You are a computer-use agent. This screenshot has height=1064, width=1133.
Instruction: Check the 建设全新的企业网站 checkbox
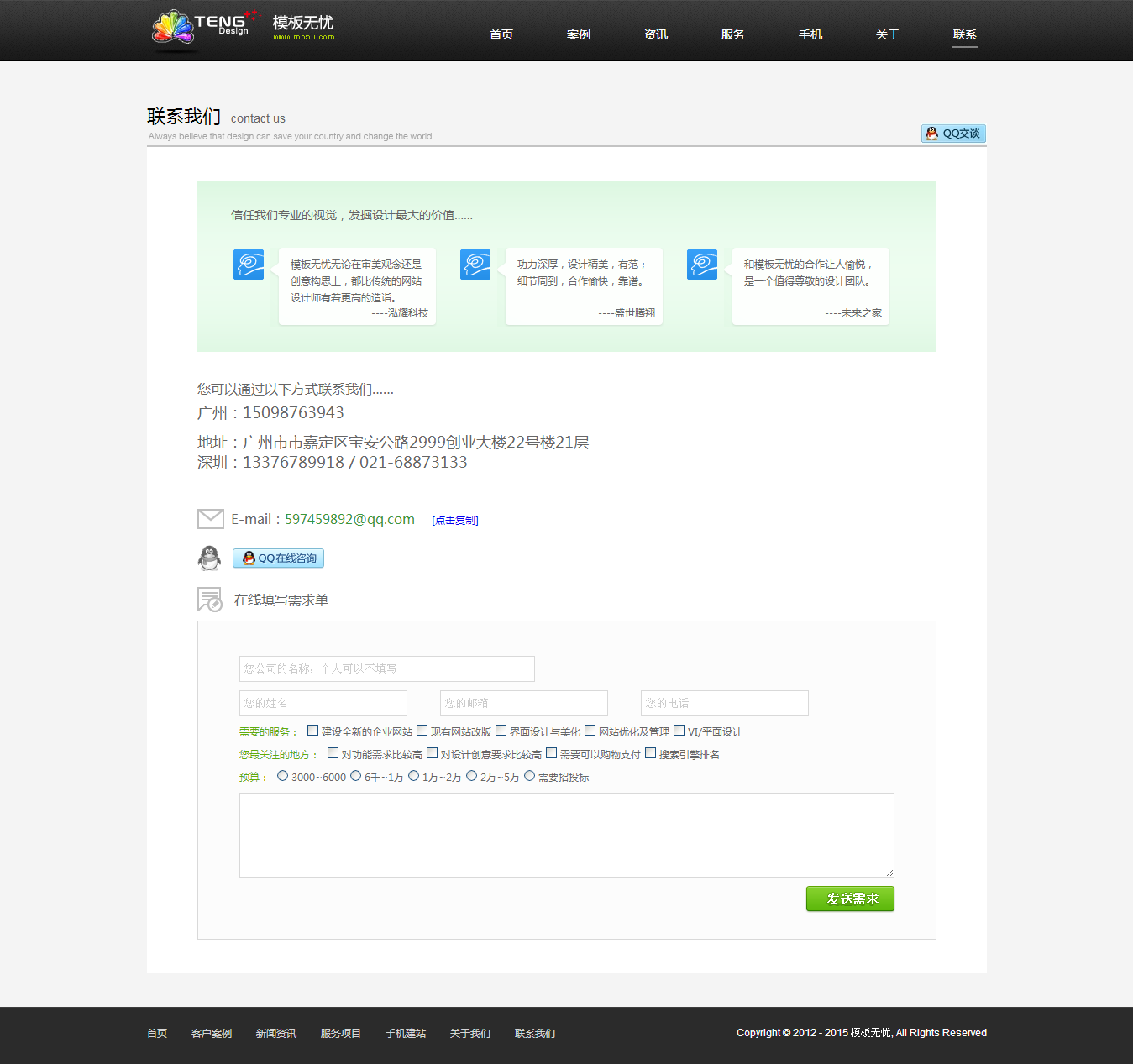tap(313, 731)
